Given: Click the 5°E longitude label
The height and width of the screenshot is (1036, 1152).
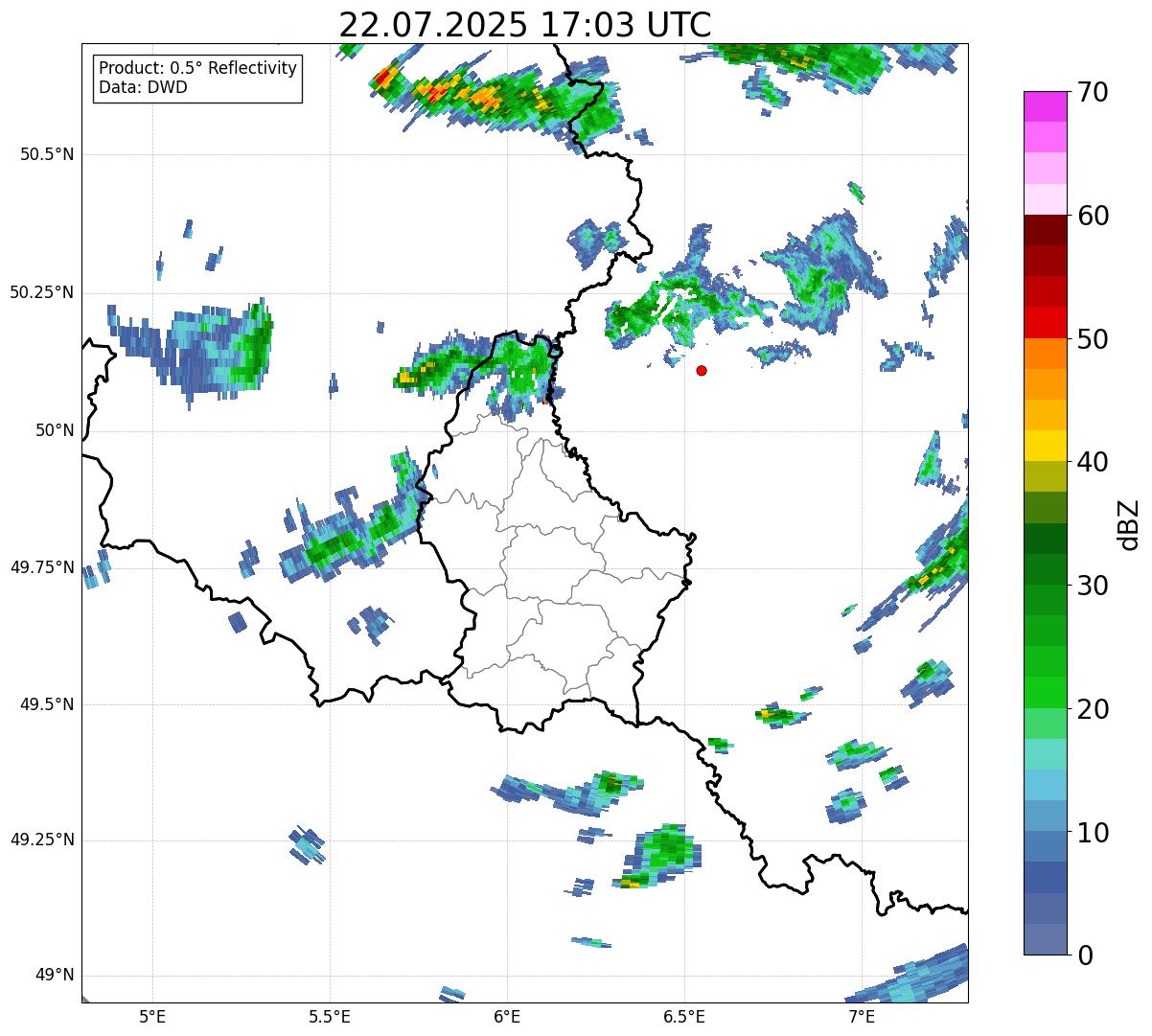Looking at the screenshot, I should [152, 1016].
